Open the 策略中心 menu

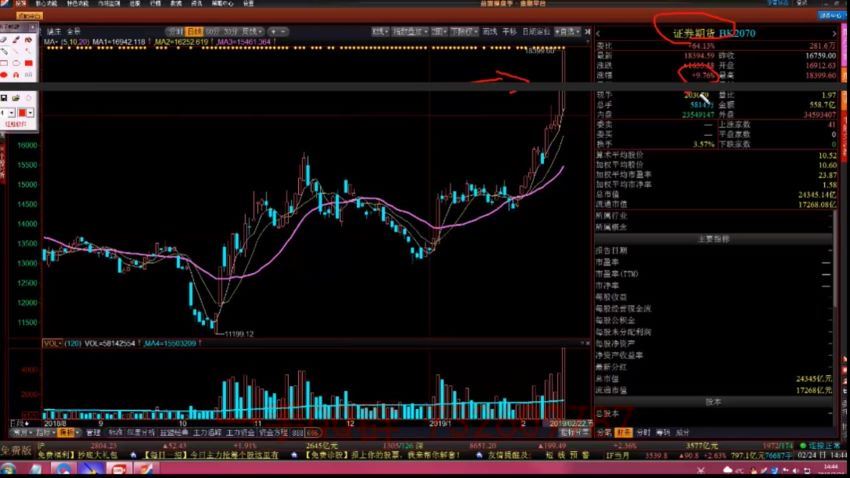[222, 3]
